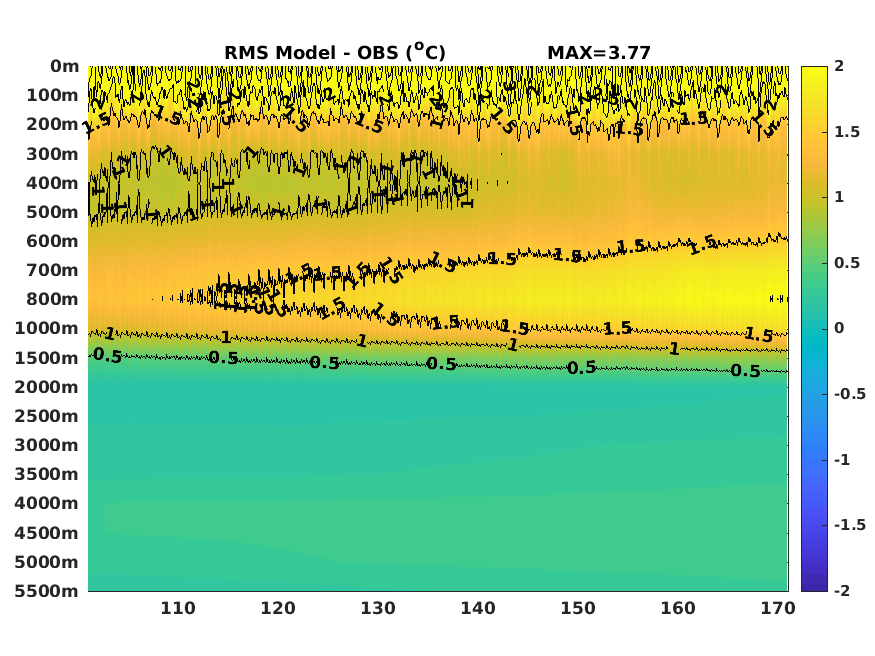Click the "100m" depth axis label
Image resolution: width=875 pixels, height=656 pixels.
tap(52, 95)
